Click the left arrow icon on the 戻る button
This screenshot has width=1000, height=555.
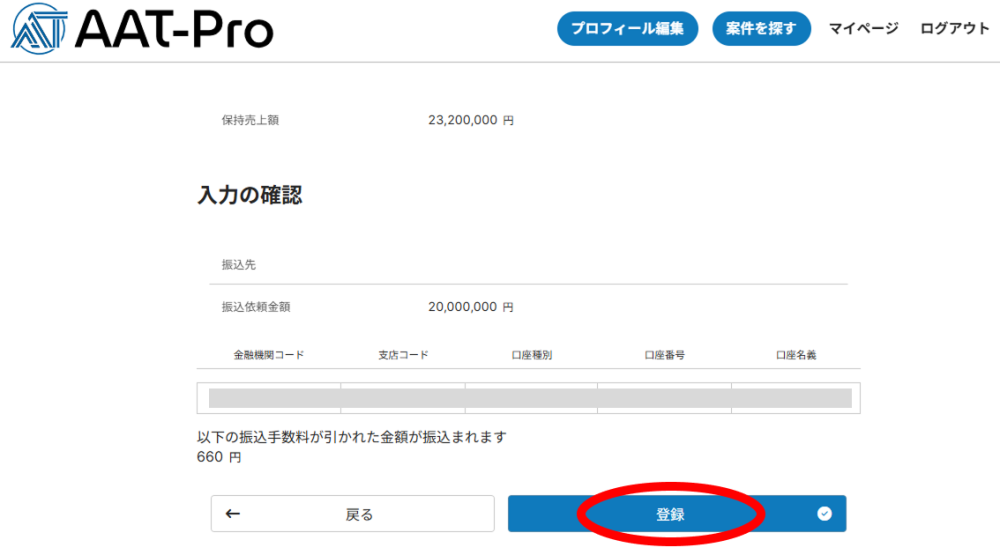pos(233,514)
